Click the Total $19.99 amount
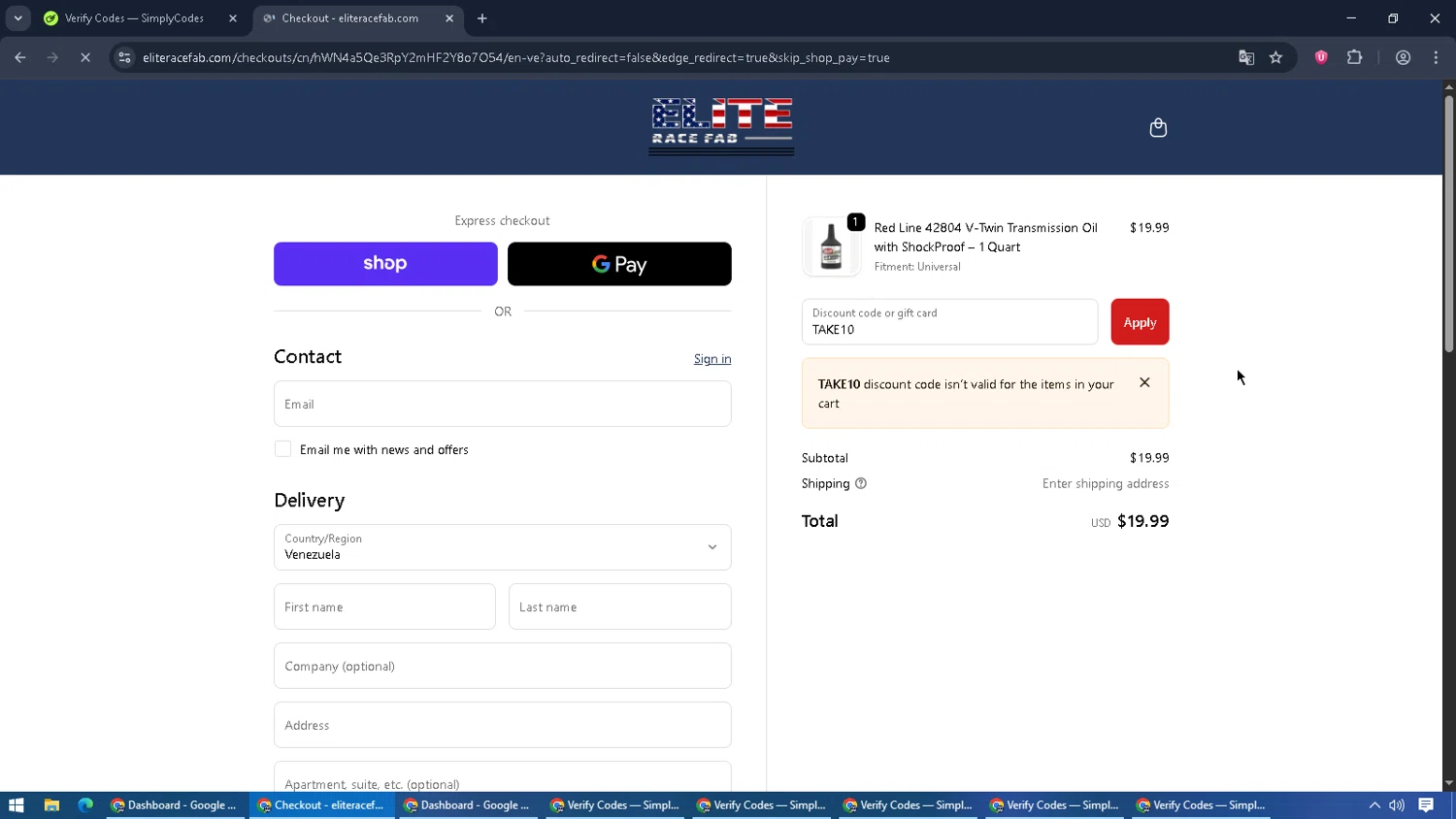 click(1142, 521)
